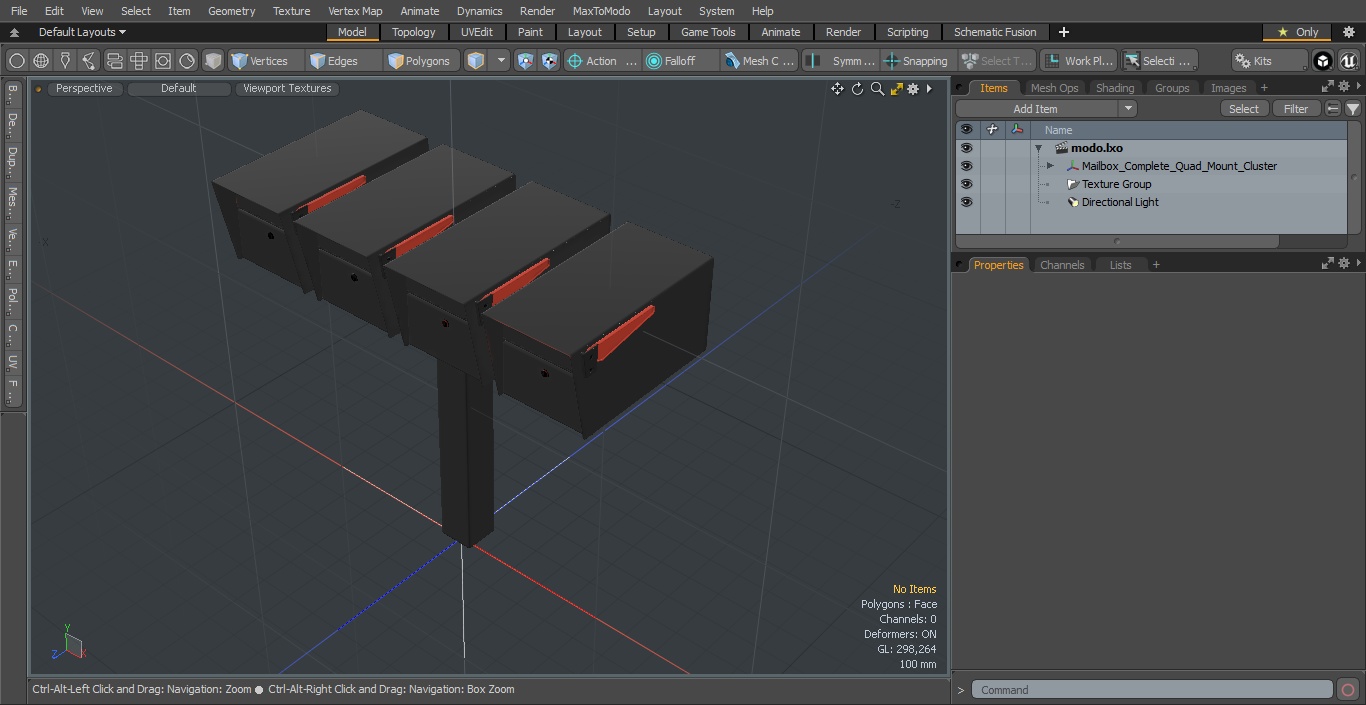Open the Add Item dropdown arrow
1366x705 pixels.
pos(1127,109)
